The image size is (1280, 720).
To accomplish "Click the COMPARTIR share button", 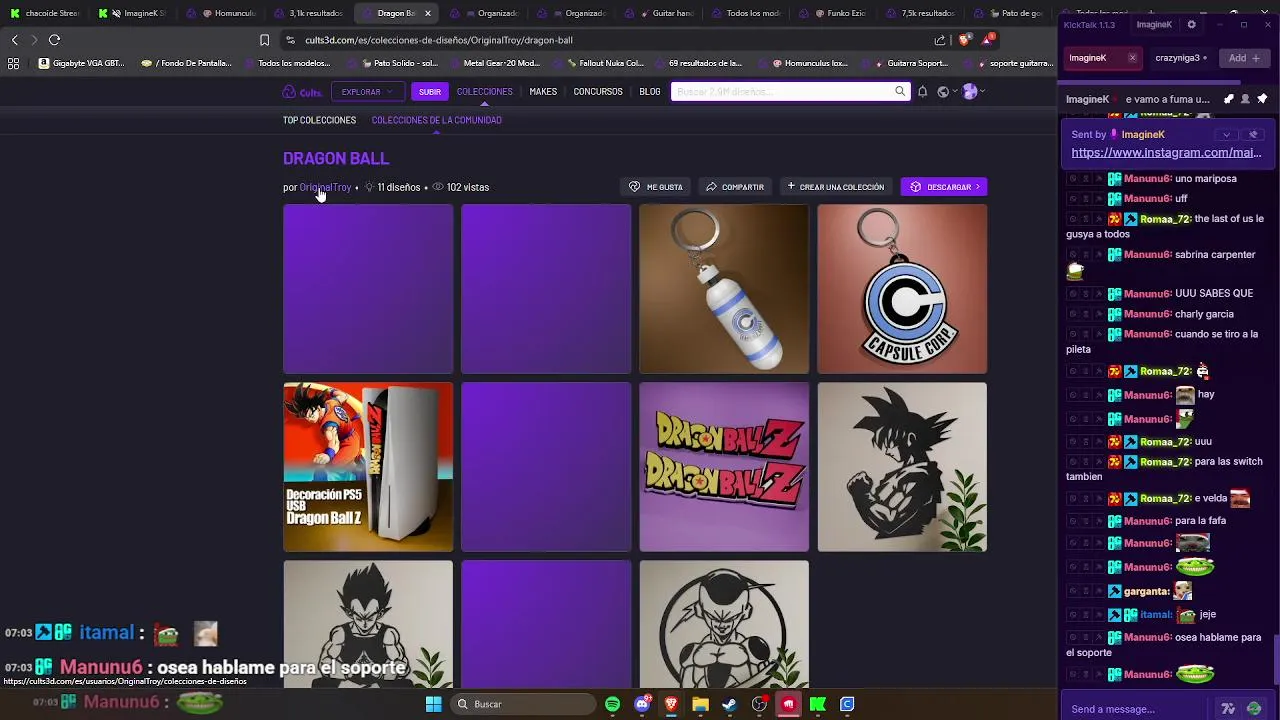I will tap(735, 187).
